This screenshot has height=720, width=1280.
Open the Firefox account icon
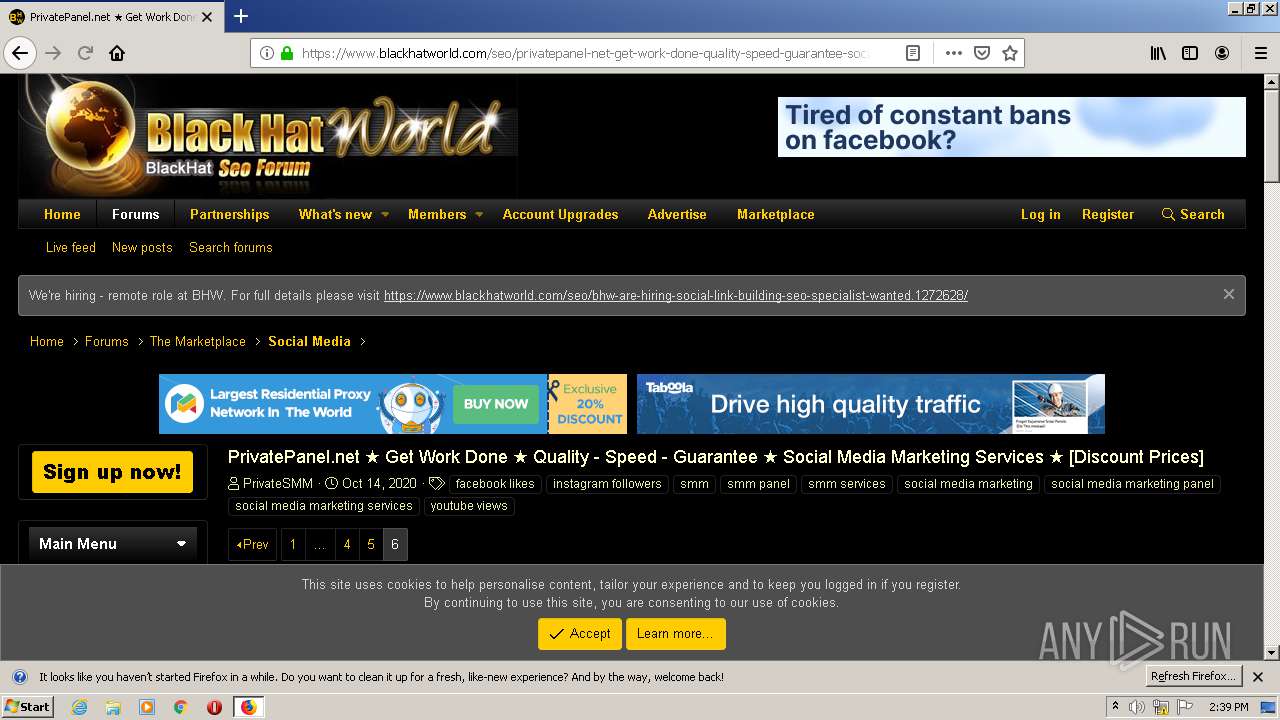tap(1222, 53)
